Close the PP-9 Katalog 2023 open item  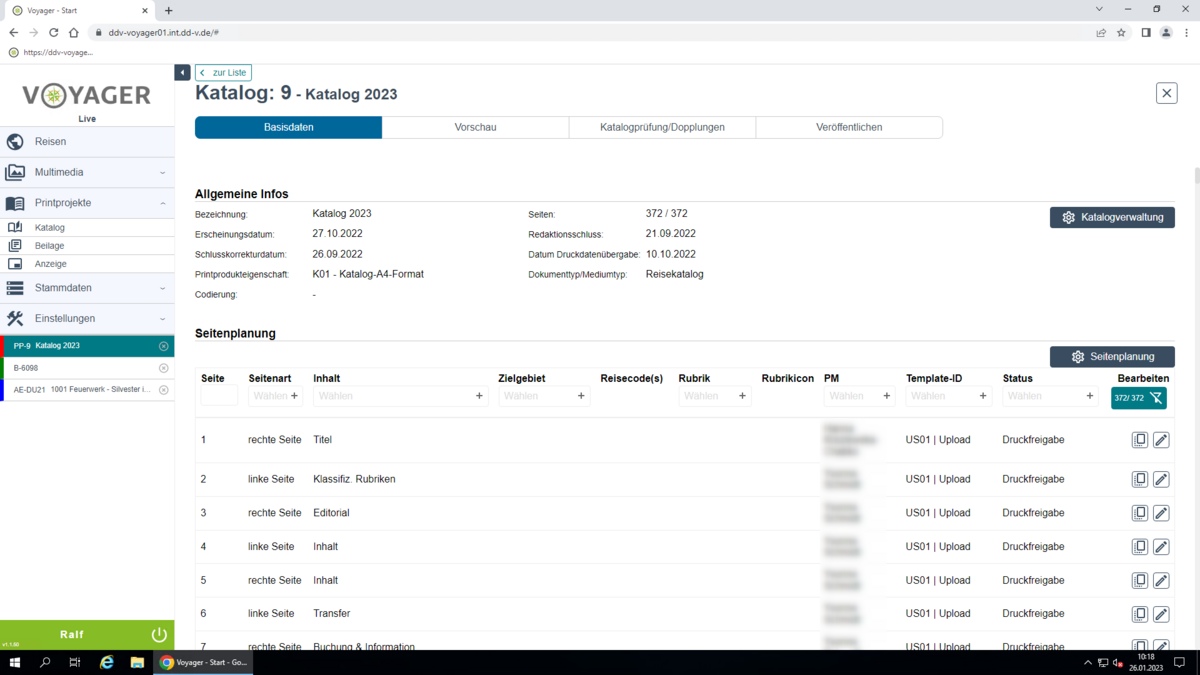(164, 346)
